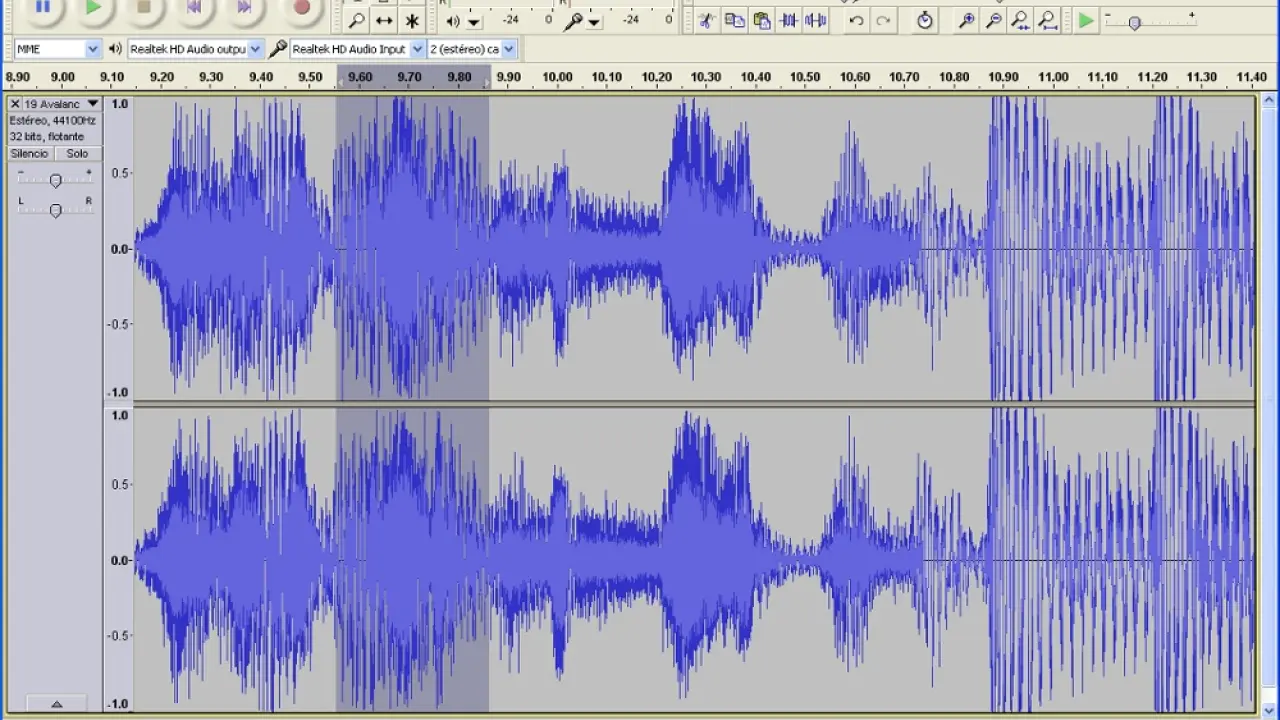This screenshot has height=720, width=1280.
Task: Toggle Solo on the Avalanc track
Action: click(77, 154)
